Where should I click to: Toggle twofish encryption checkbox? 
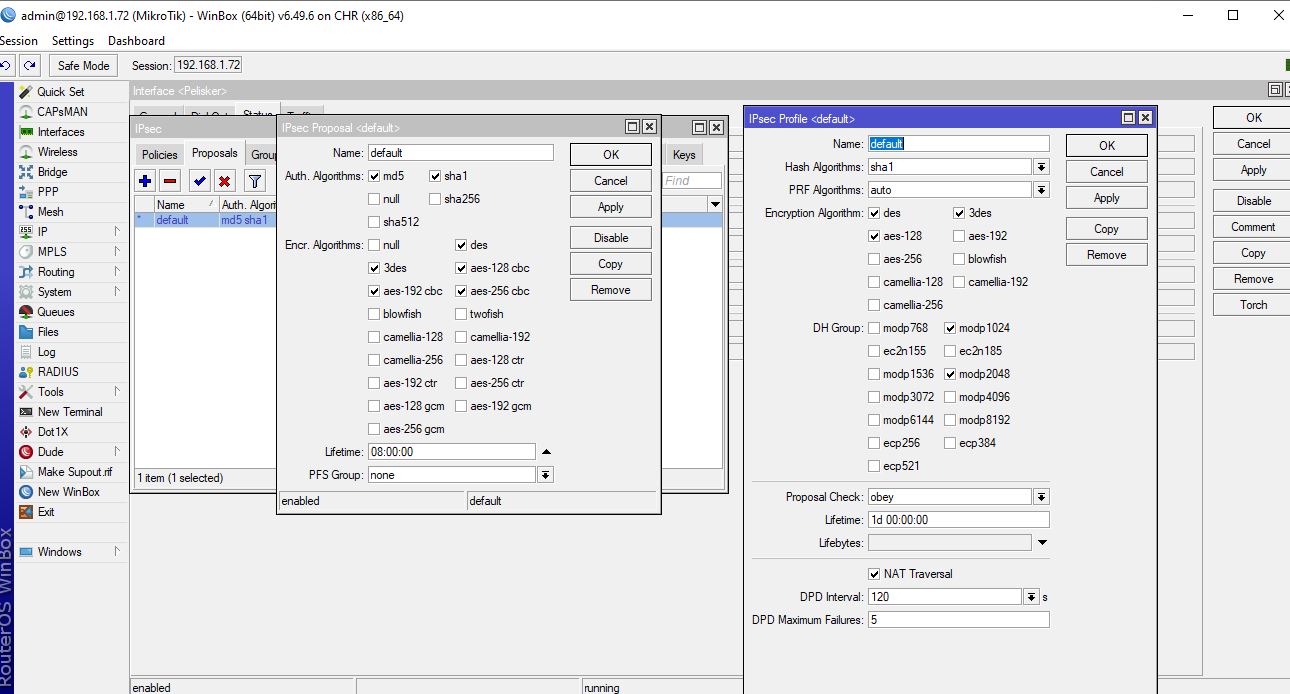461,314
